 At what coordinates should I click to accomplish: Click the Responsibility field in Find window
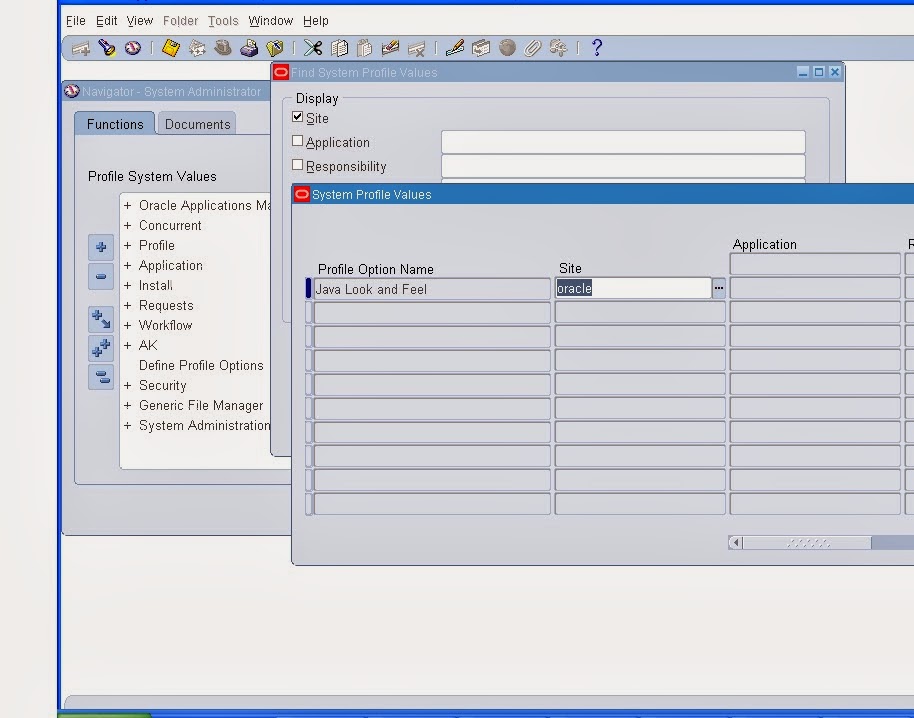pos(623,166)
